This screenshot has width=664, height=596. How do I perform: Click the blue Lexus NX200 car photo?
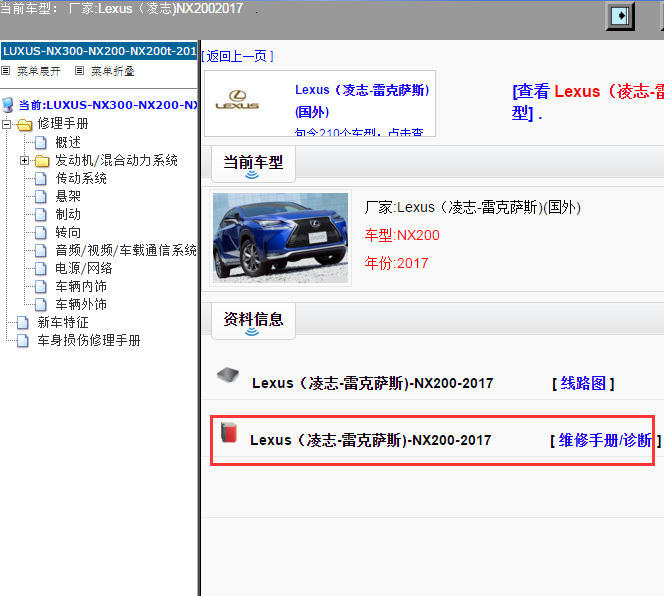tap(281, 237)
